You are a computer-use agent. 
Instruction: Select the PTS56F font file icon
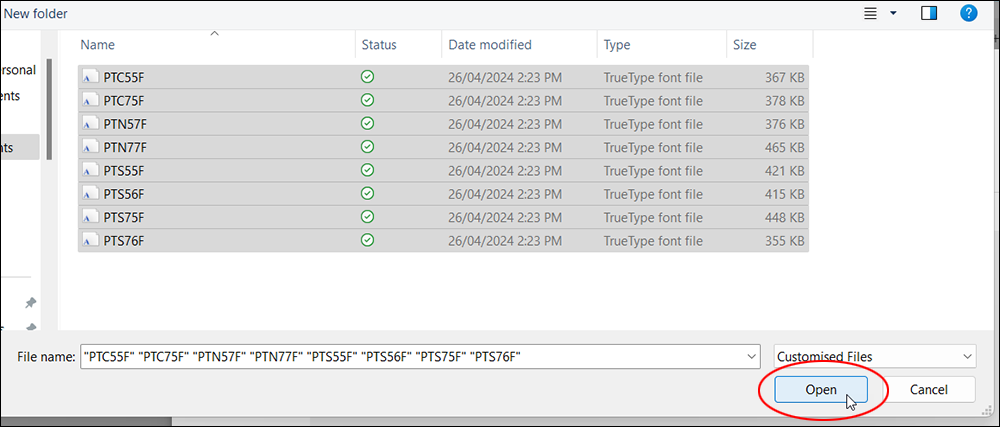[x=91, y=194]
